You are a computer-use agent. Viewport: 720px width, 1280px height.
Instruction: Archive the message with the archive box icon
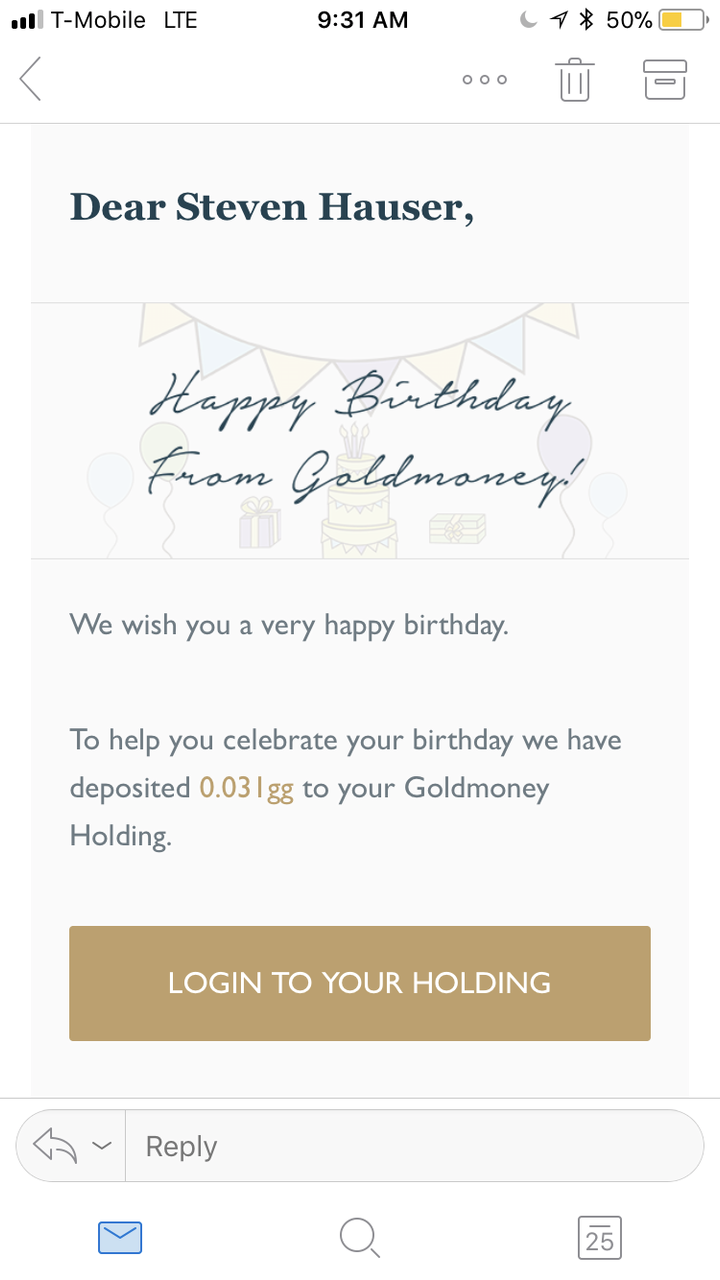665,79
